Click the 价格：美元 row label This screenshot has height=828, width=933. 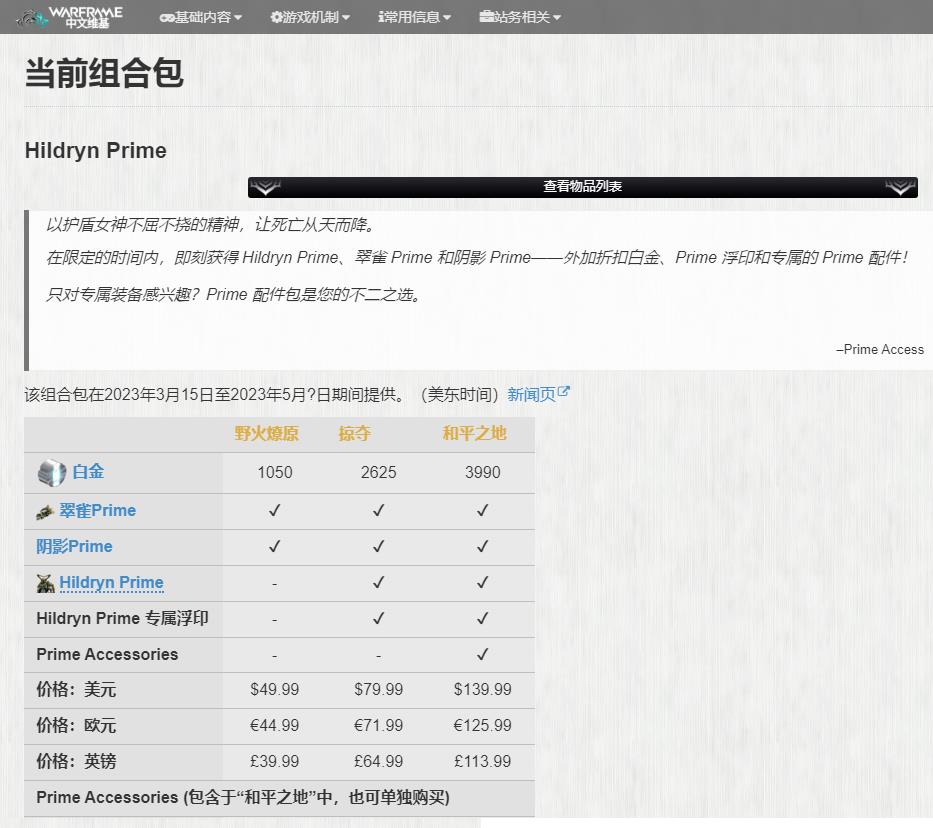(76, 690)
